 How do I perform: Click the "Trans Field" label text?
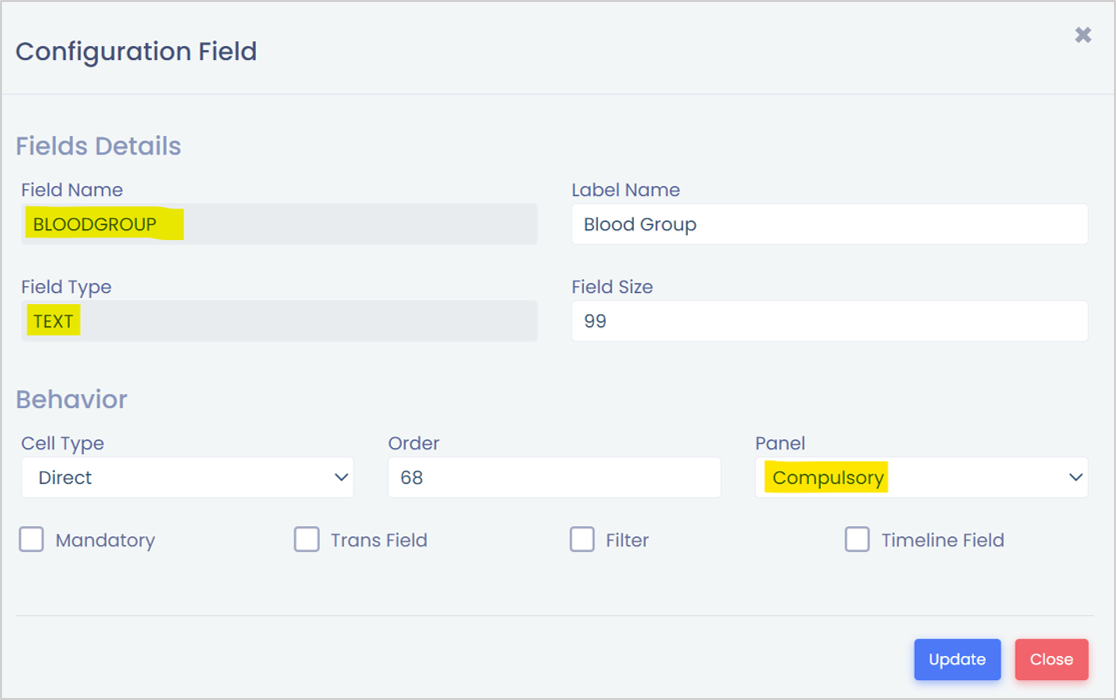tap(379, 540)
